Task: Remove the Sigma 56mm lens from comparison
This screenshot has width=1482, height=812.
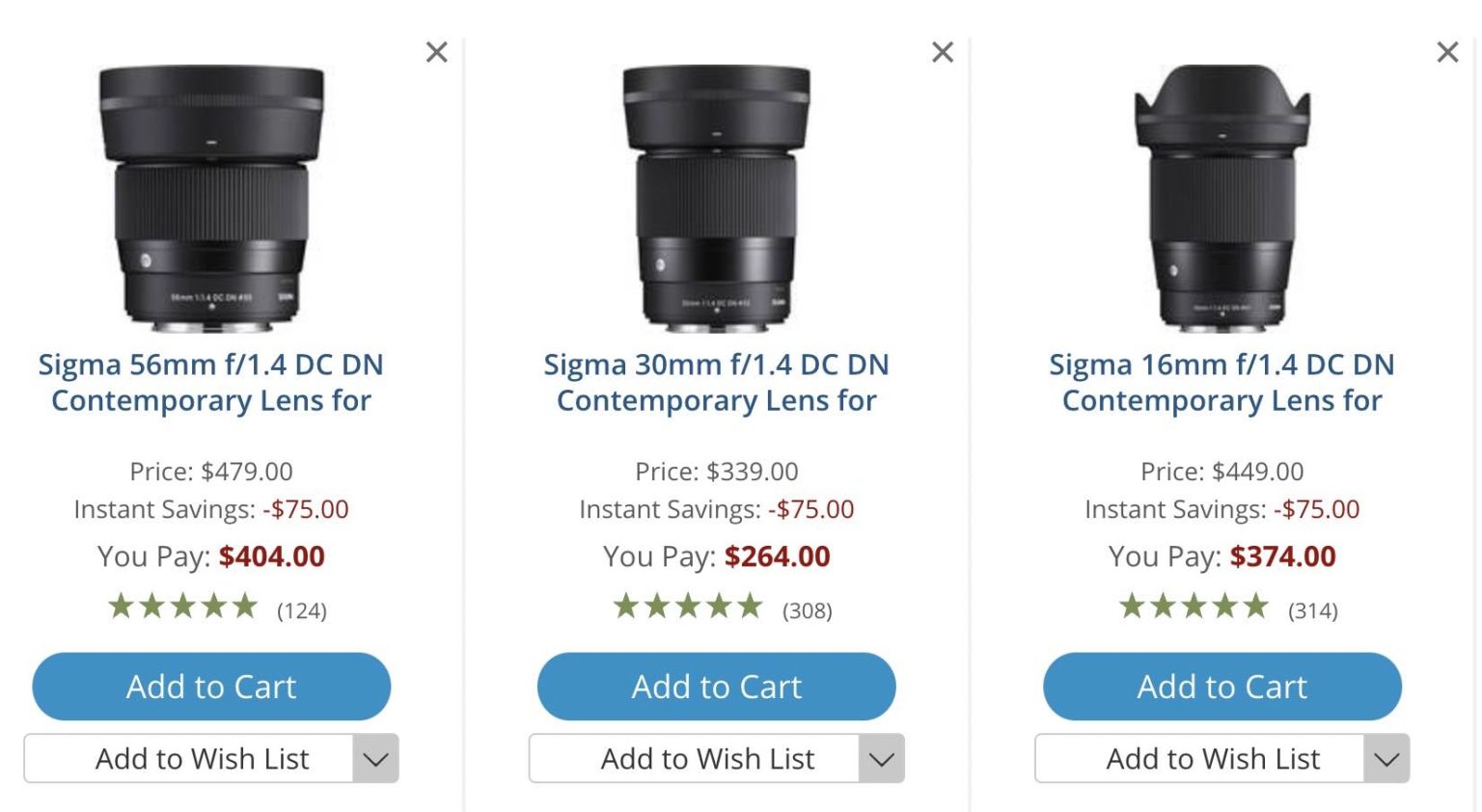Action: click(436, 52)
